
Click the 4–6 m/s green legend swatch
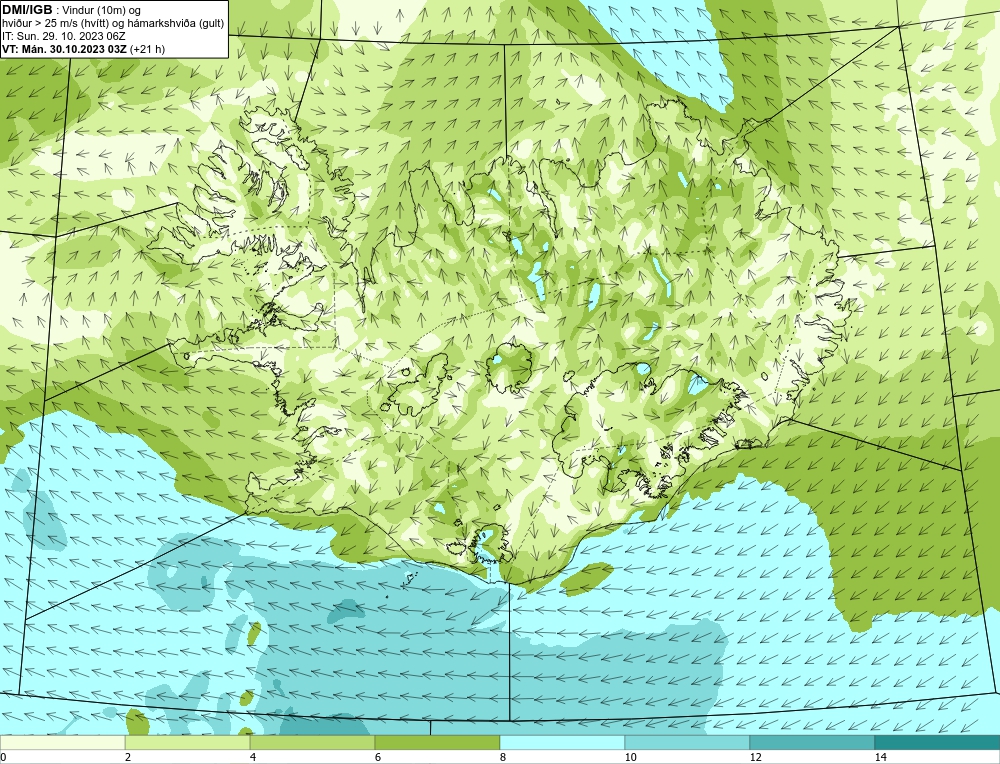click(312, 742)
